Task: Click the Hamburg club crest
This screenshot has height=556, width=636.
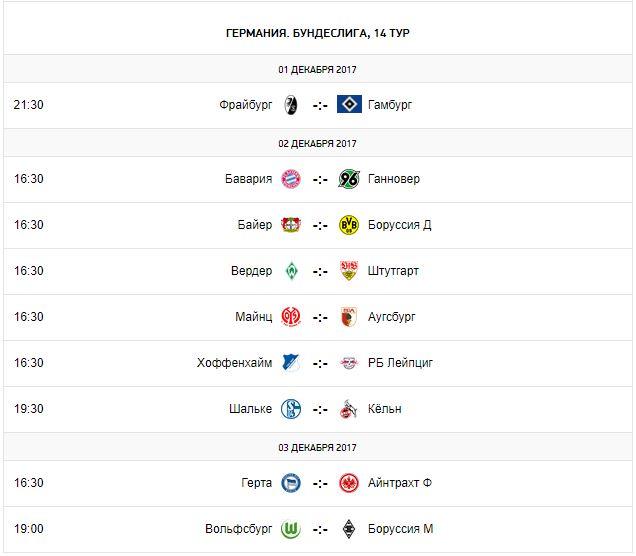Action: coord(349,104)
